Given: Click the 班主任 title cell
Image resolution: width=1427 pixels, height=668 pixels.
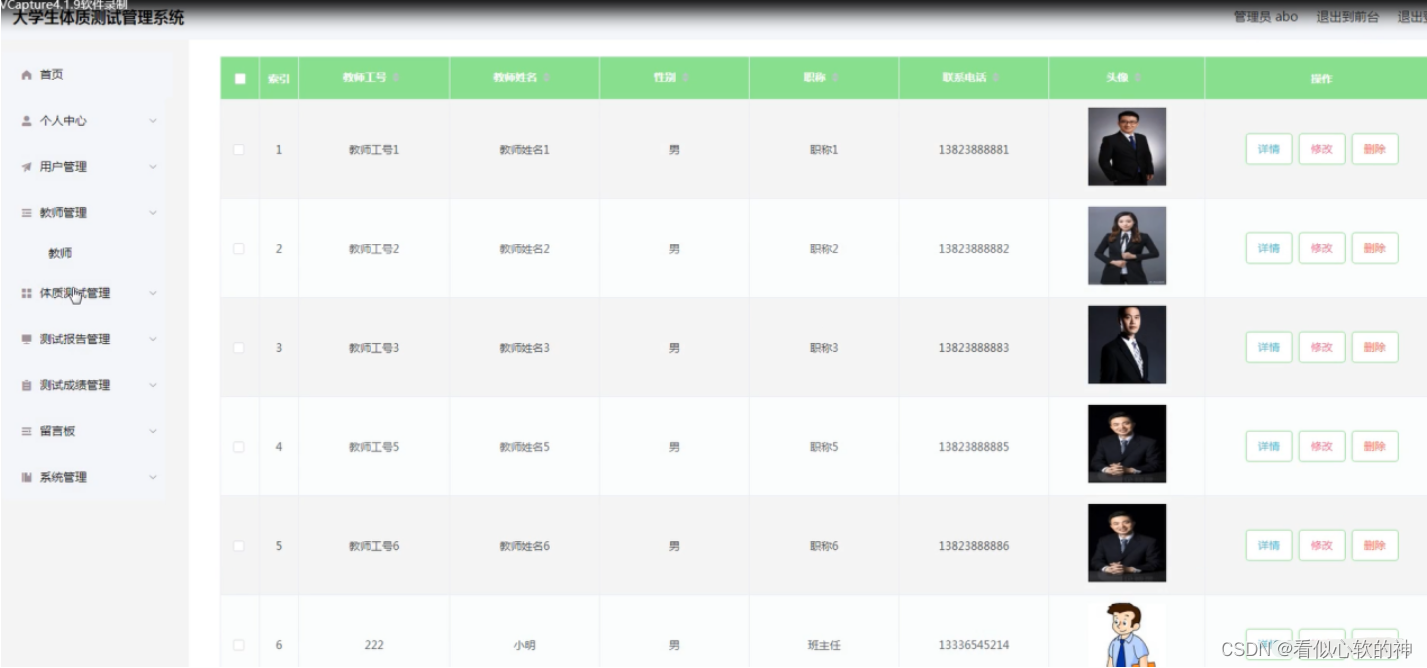Looking at the screenshot, I should pos(824,645).
